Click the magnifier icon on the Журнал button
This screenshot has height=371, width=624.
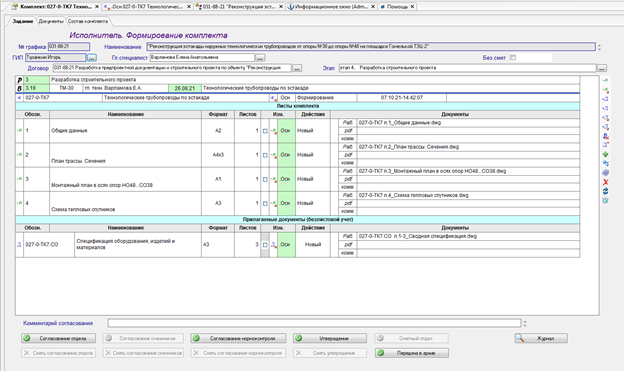[x=520, y=338]
